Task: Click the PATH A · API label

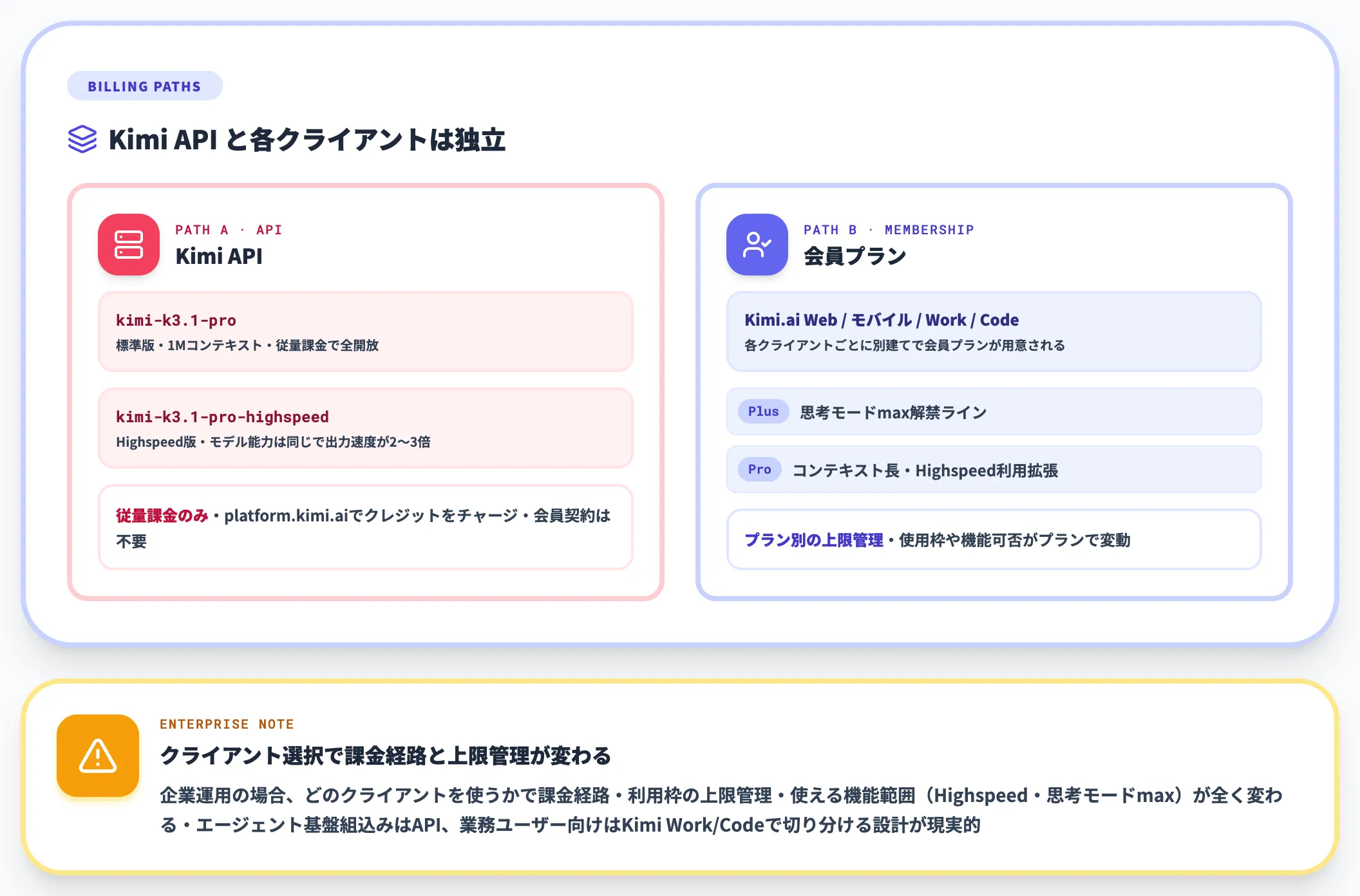Action: click(x=229, y=230)
